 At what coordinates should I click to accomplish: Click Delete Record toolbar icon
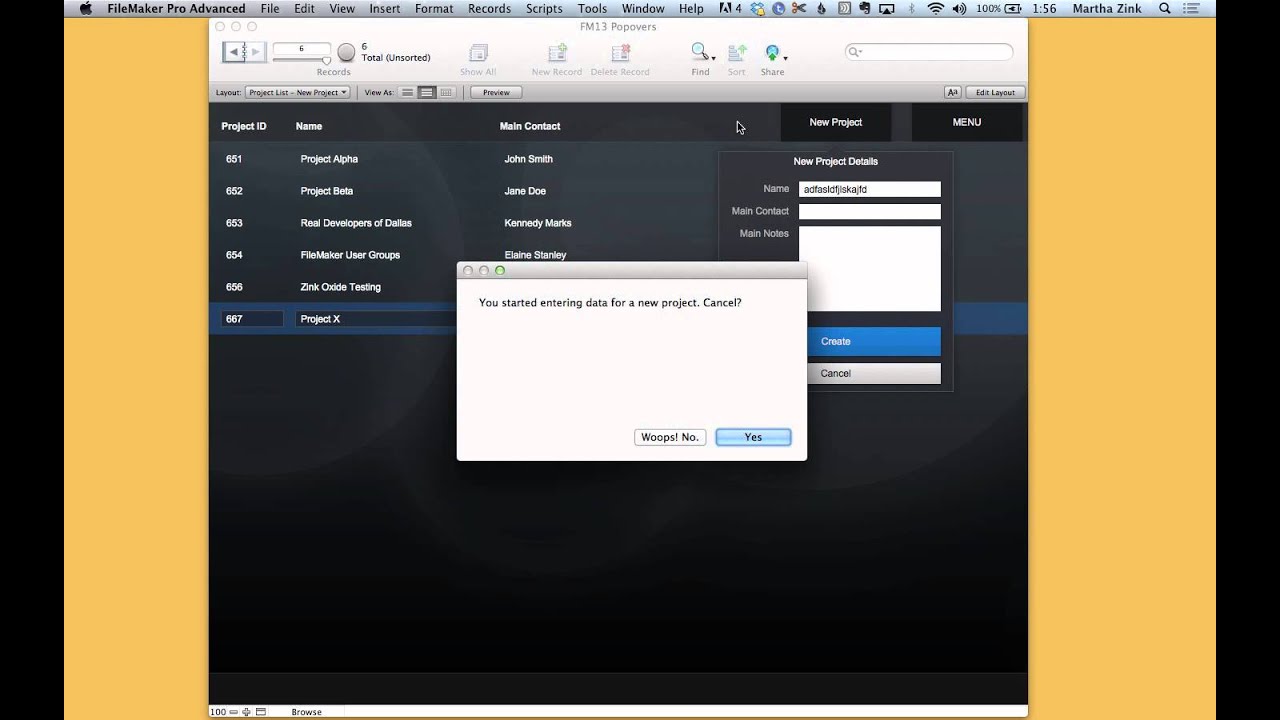coord(620,53)
